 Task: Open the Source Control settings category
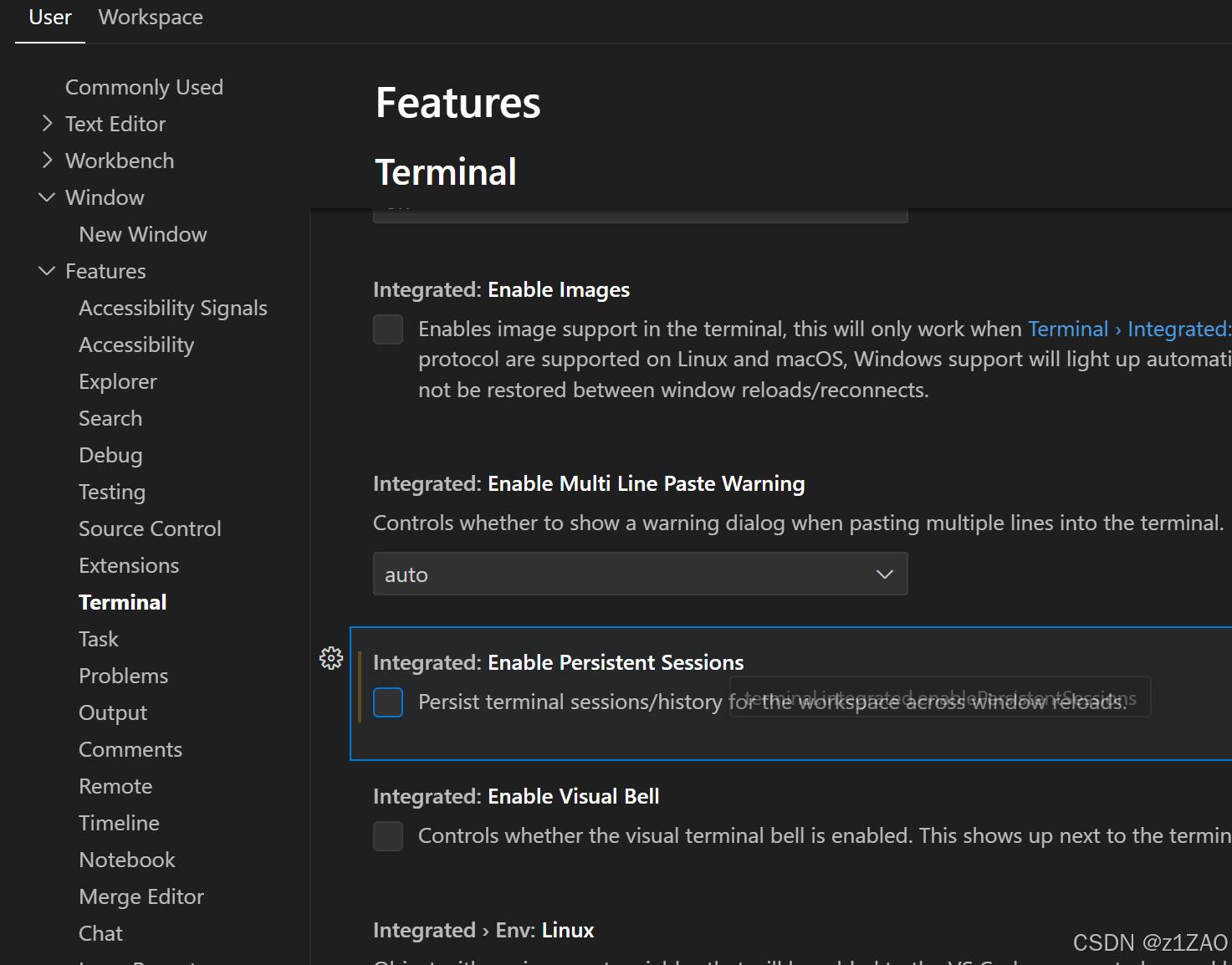[x=150, y=528]
